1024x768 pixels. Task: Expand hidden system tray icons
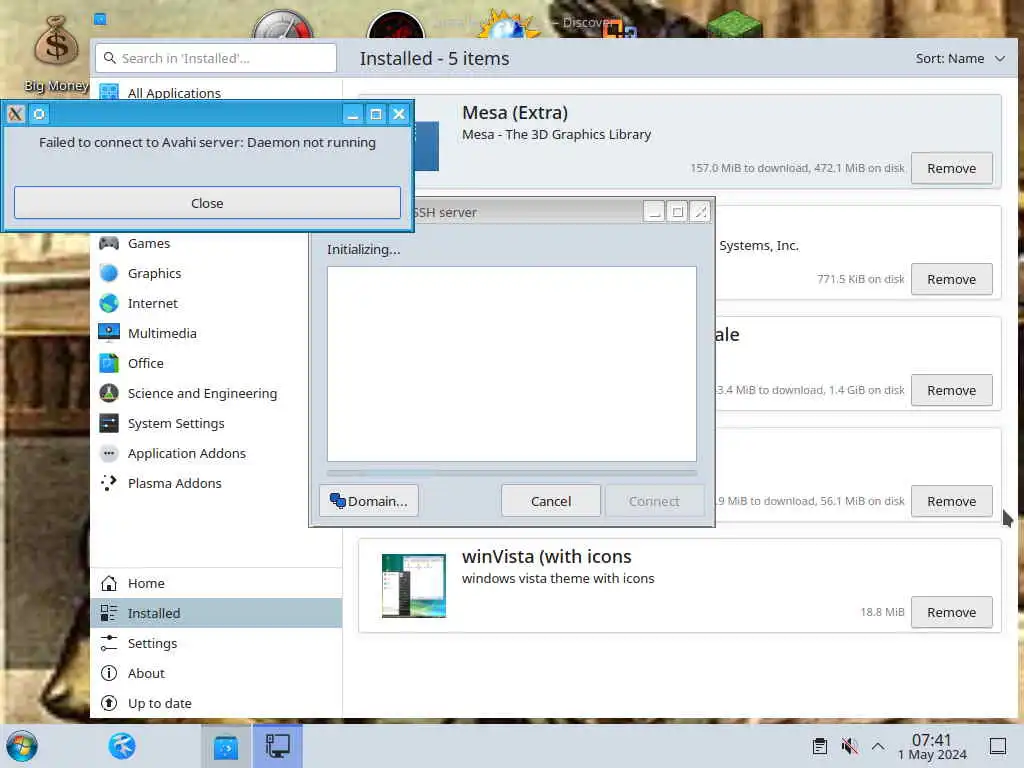878,746
